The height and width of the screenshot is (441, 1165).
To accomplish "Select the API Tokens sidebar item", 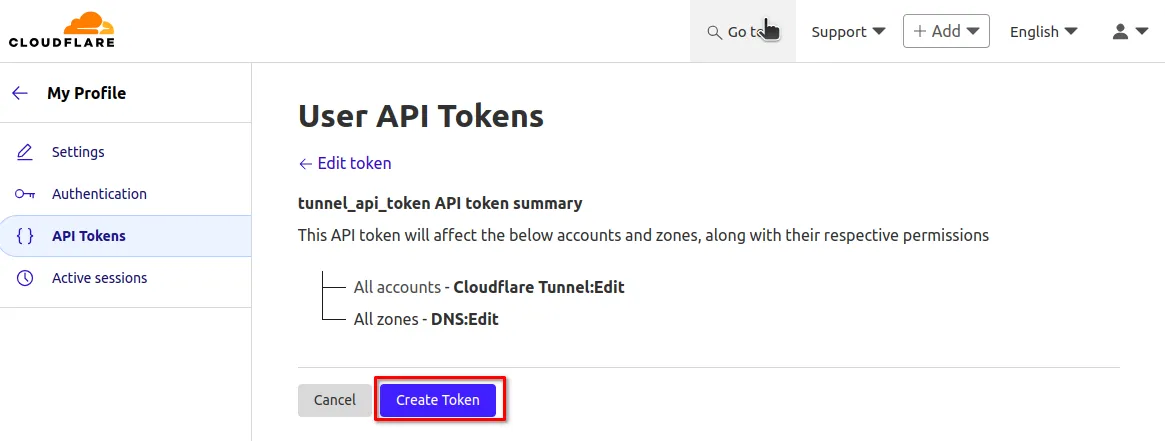I will coord(89,236).
